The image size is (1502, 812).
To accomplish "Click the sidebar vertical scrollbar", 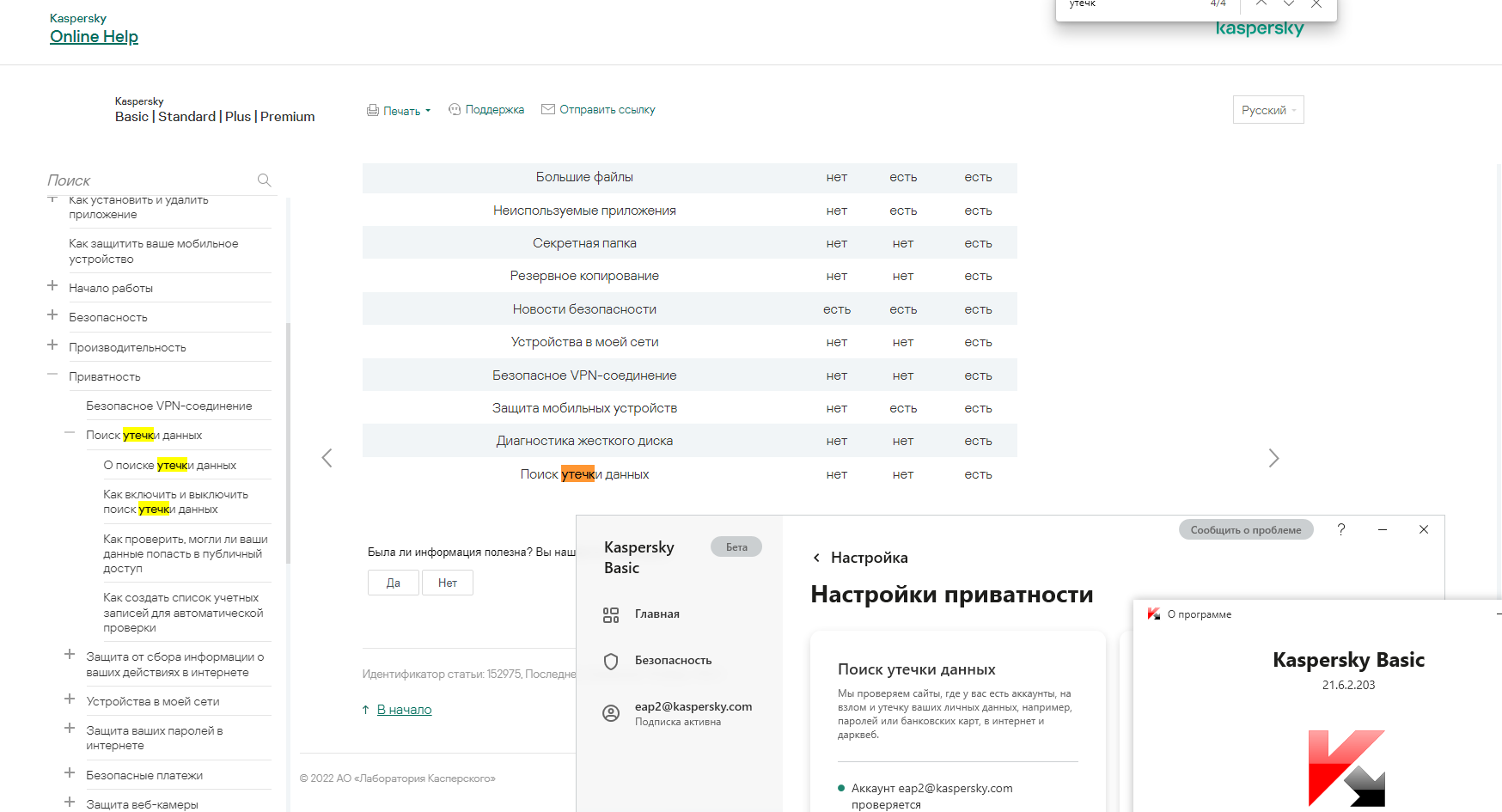I will [x=288, y=443].
